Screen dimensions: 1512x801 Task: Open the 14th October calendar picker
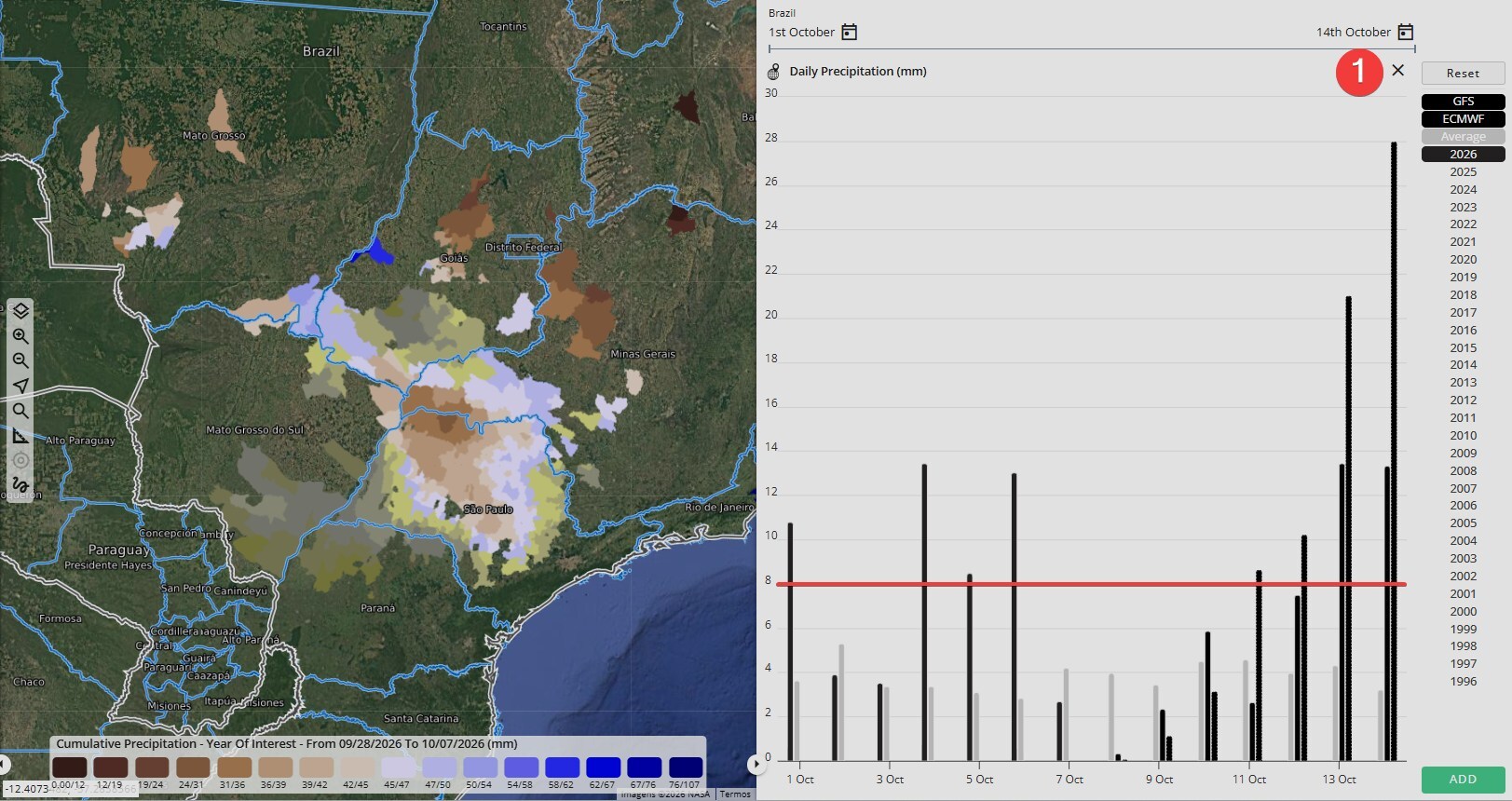1406,32
